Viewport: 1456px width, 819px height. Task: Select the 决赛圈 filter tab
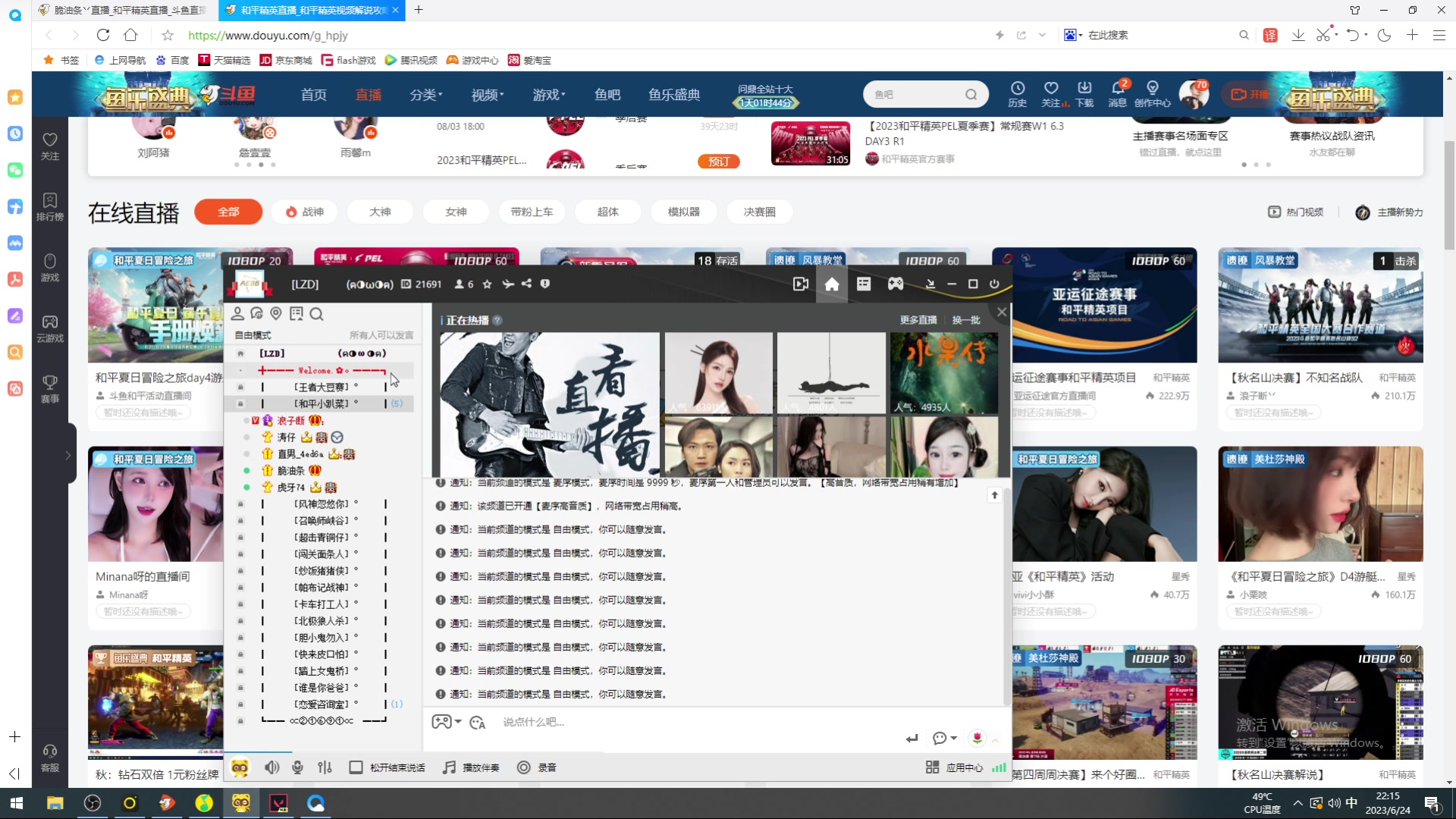[x=759, y=212]
